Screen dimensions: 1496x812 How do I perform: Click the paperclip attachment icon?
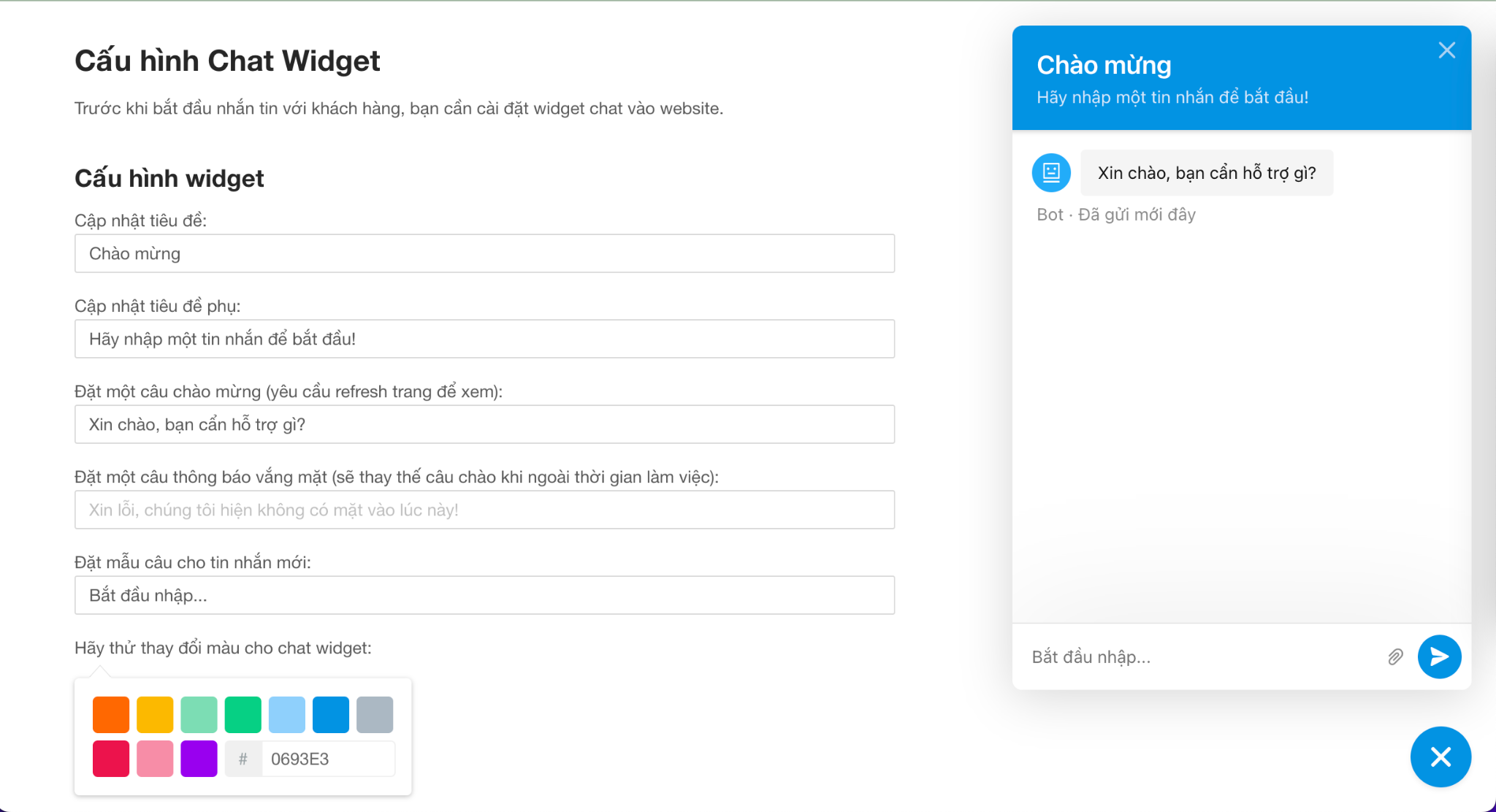pos(1395,657)
